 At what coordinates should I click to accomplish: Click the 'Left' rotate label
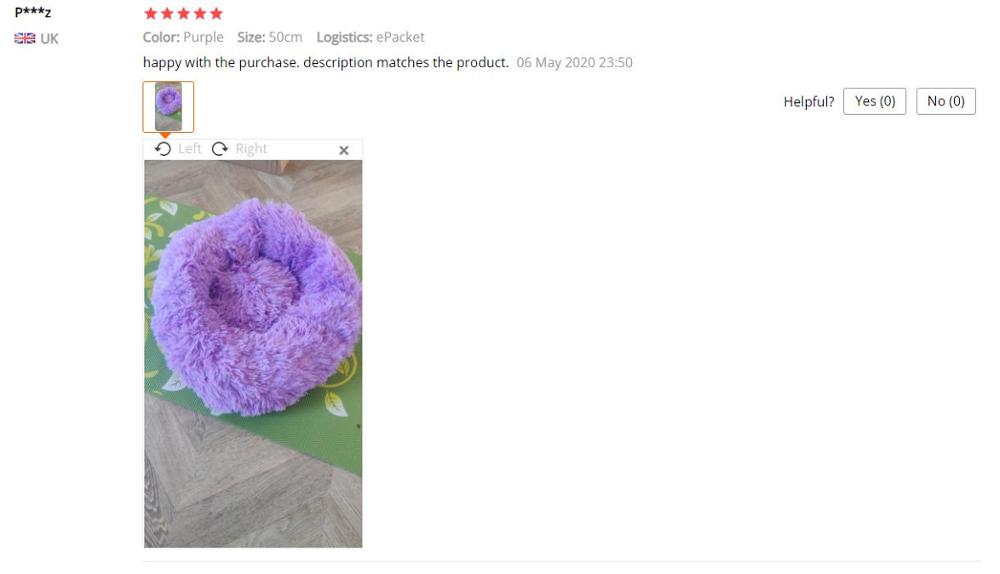189,149
